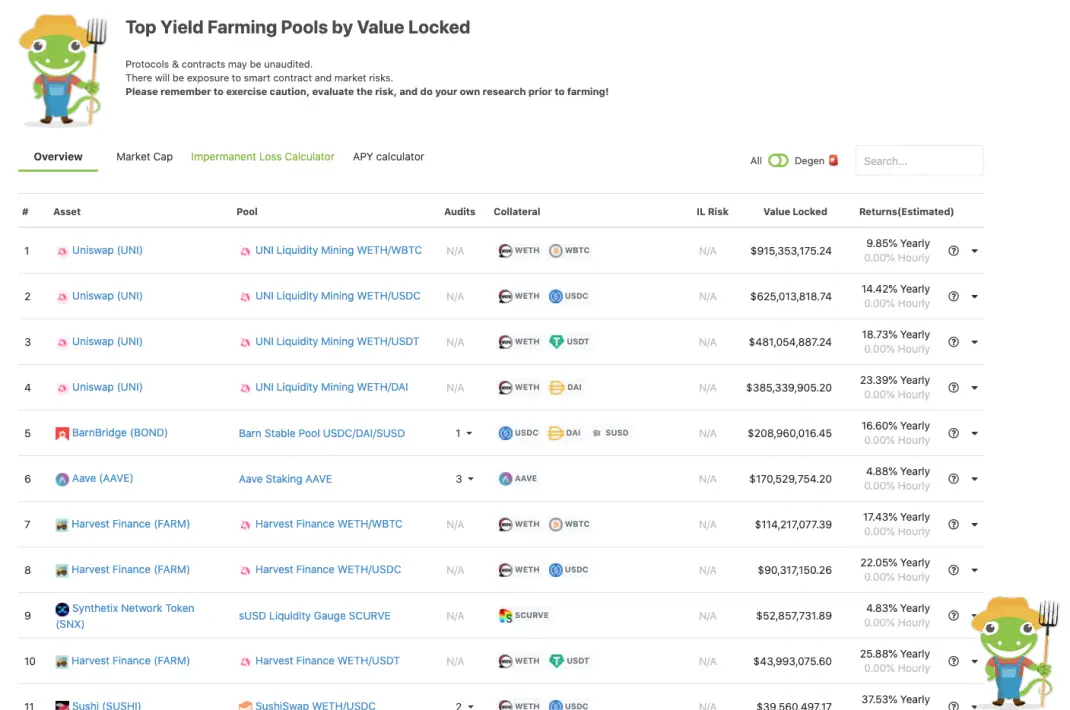The width and height of the screenshot is (1070, 710).
Task: Click the Uniswap logo in row 1 Asset column
Action: (x=61, y=251)
